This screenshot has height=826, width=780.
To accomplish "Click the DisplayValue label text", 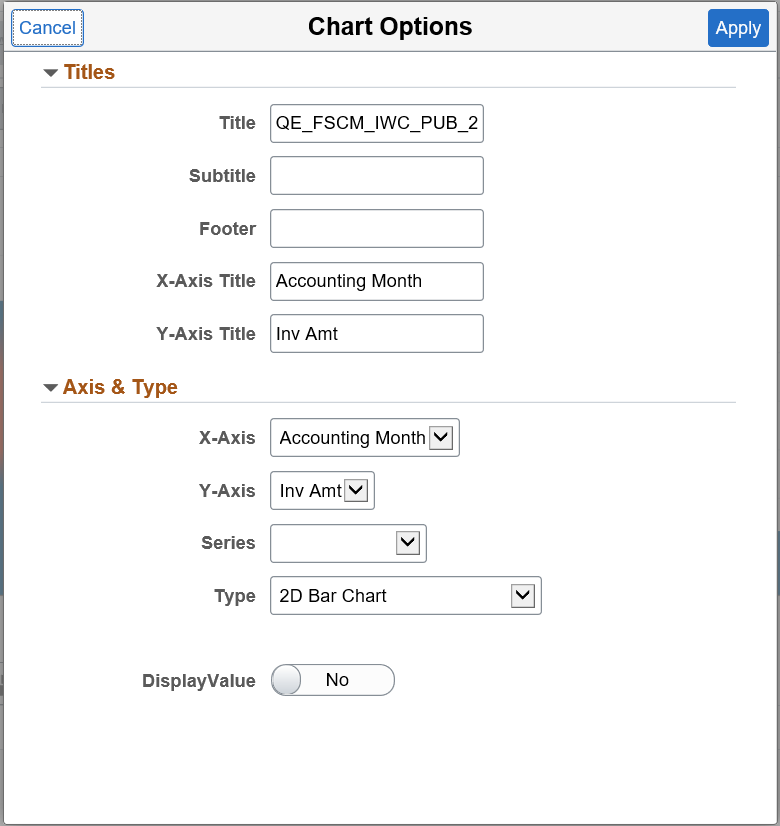I will click(x=199, y=681).
